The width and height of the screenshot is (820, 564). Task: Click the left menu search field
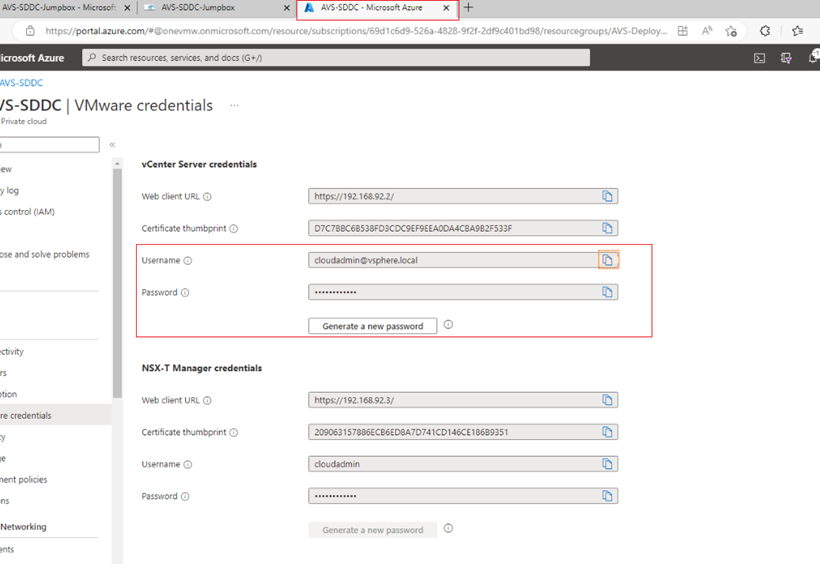(50, 145)
